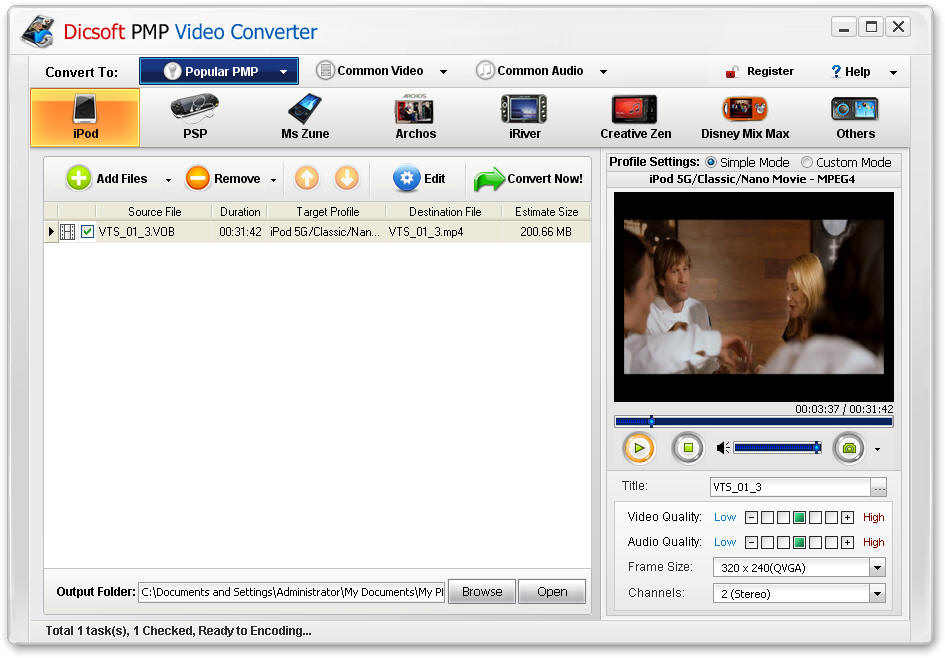Set Audio Quality to the second box
This screenshot has width=945, height=658.
(x=783, y=542)
